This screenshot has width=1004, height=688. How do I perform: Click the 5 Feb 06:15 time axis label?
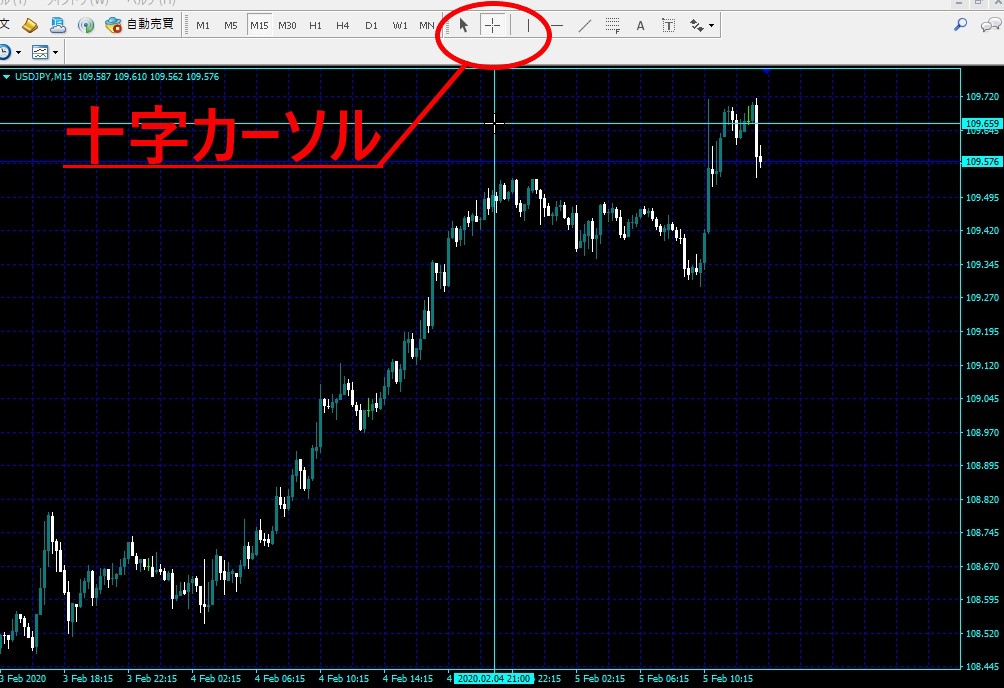(664, 678)
